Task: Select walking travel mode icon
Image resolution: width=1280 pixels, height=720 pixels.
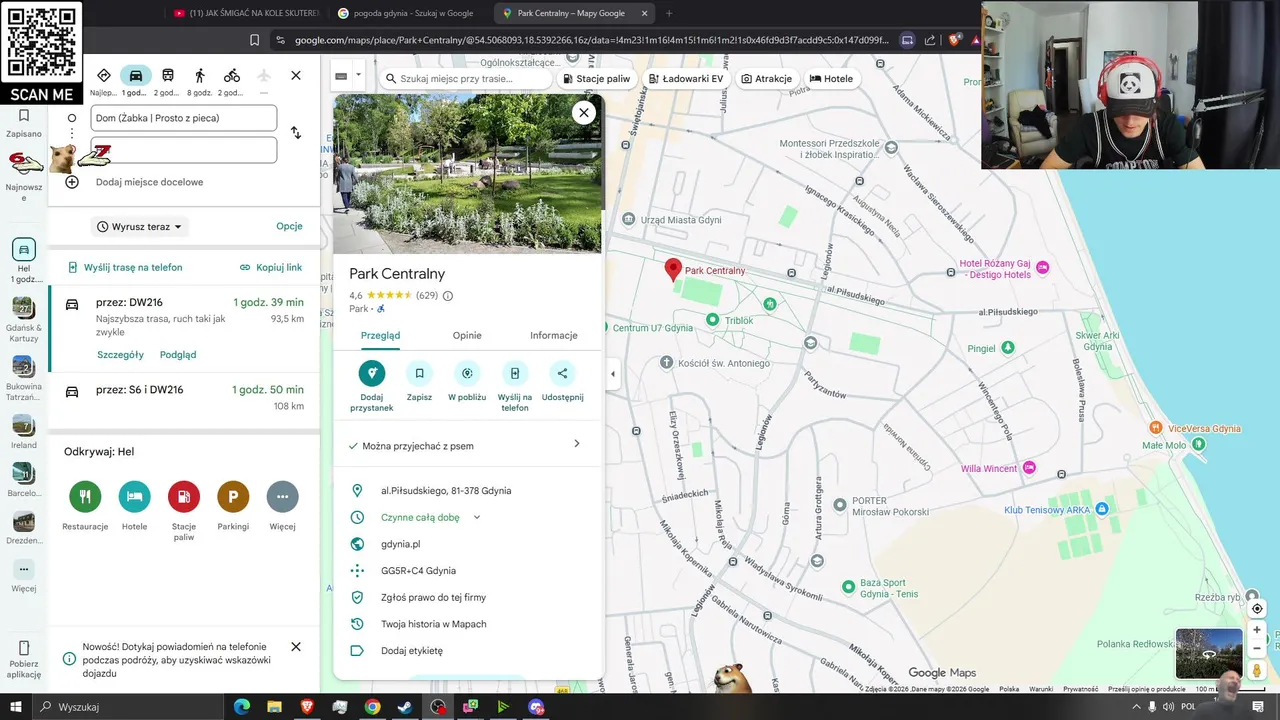Action: coord(200,76)
